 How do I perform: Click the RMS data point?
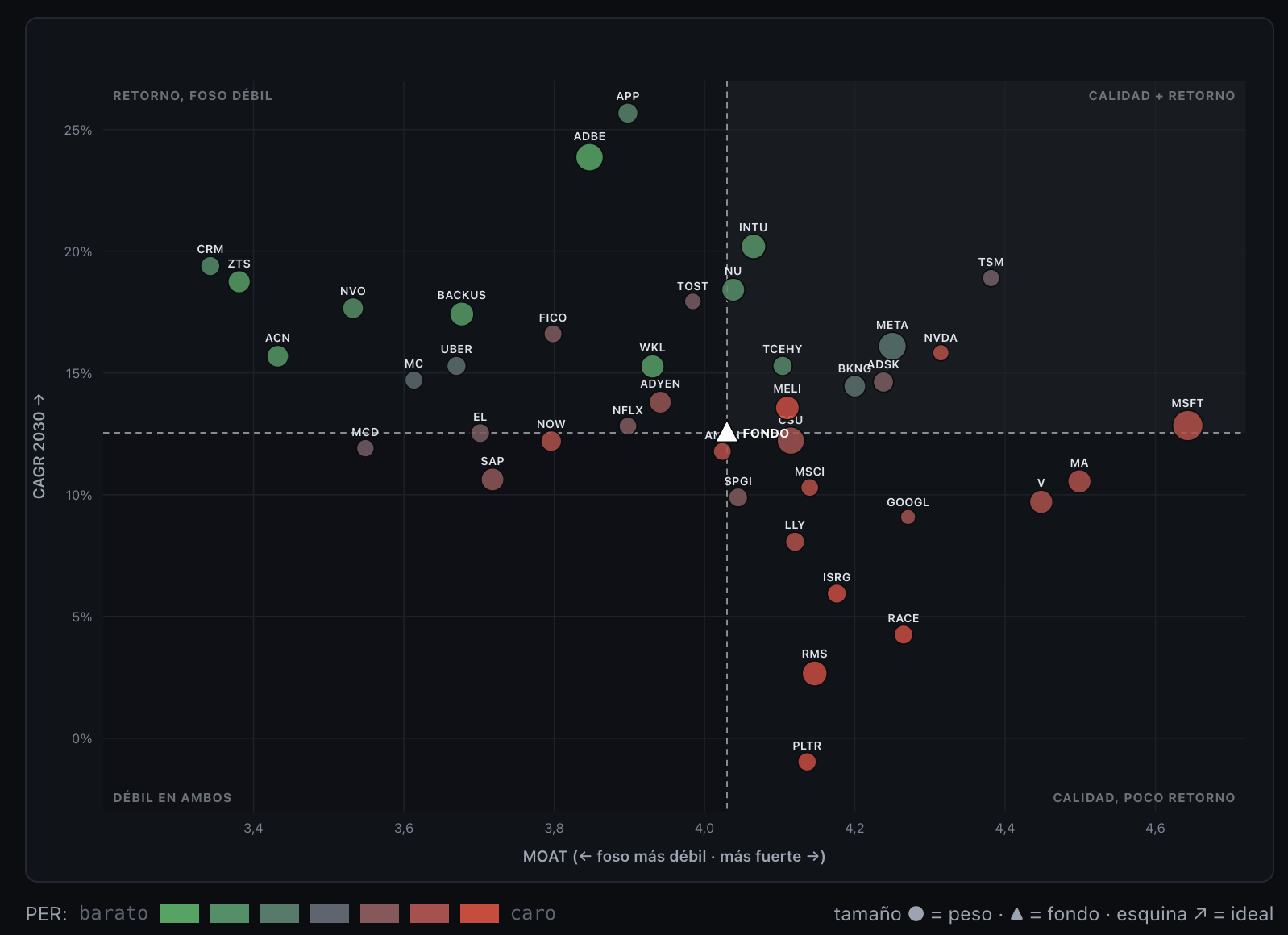tap(814, 673)
